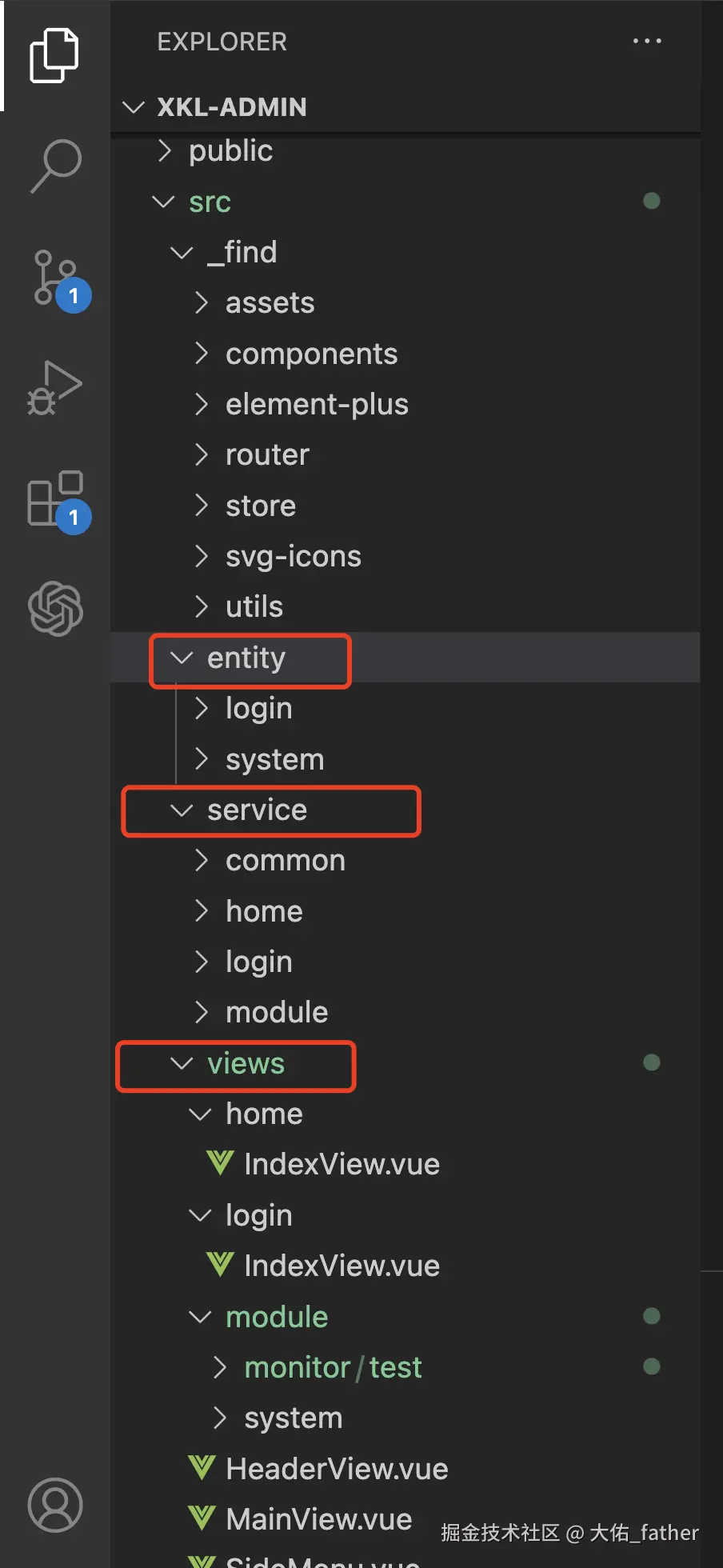
Task: Expand the svg-icons folder
Action: (x=293, y=557)
